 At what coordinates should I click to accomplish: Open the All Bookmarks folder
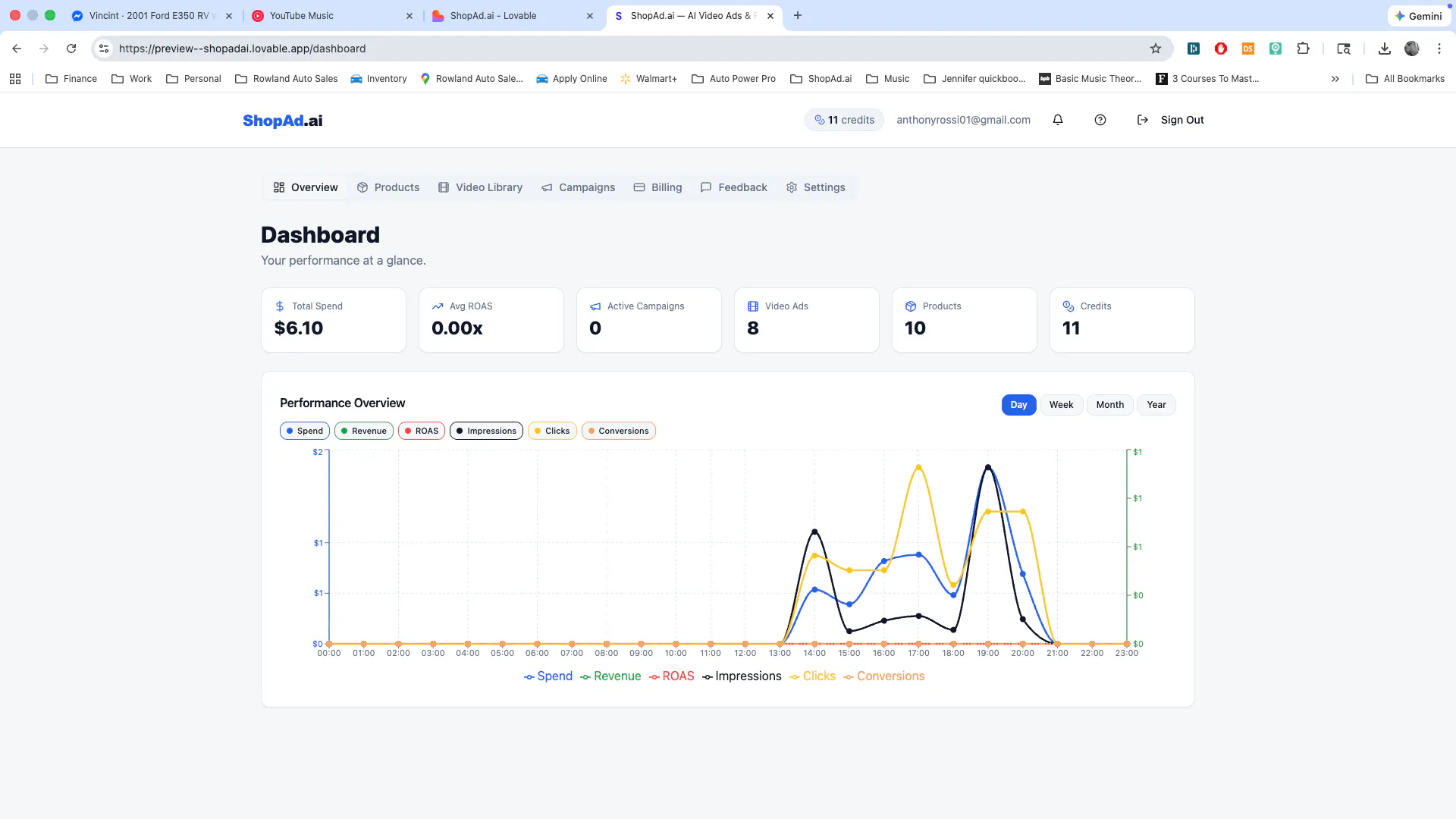(x=1405, y=79)
